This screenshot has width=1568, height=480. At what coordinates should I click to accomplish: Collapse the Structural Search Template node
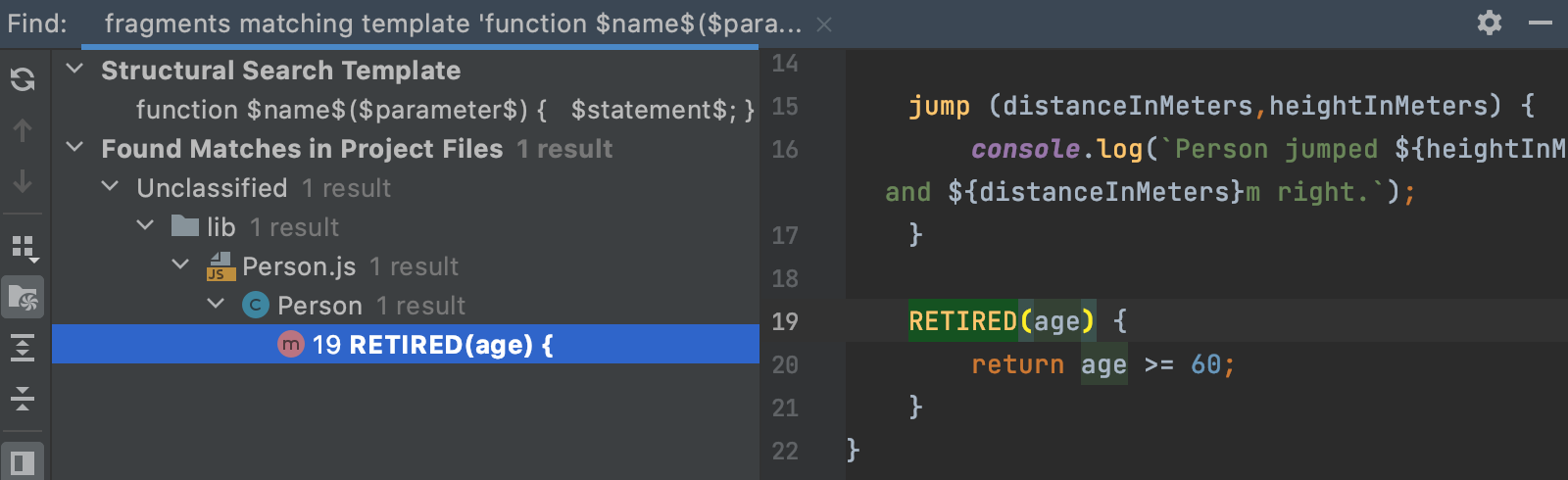(74, 70)
